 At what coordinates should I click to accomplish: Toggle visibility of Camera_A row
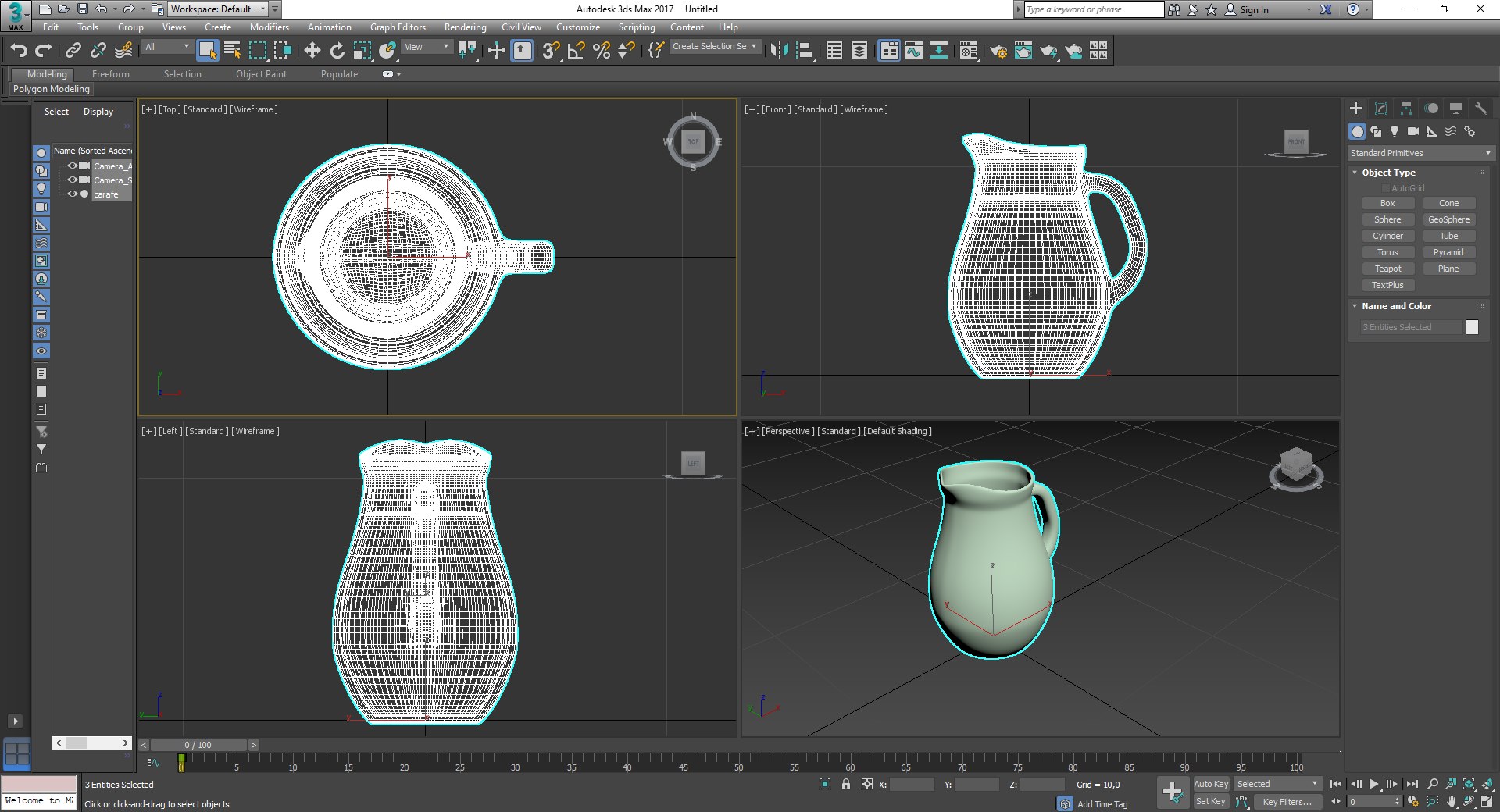click(x=73, y=166)
